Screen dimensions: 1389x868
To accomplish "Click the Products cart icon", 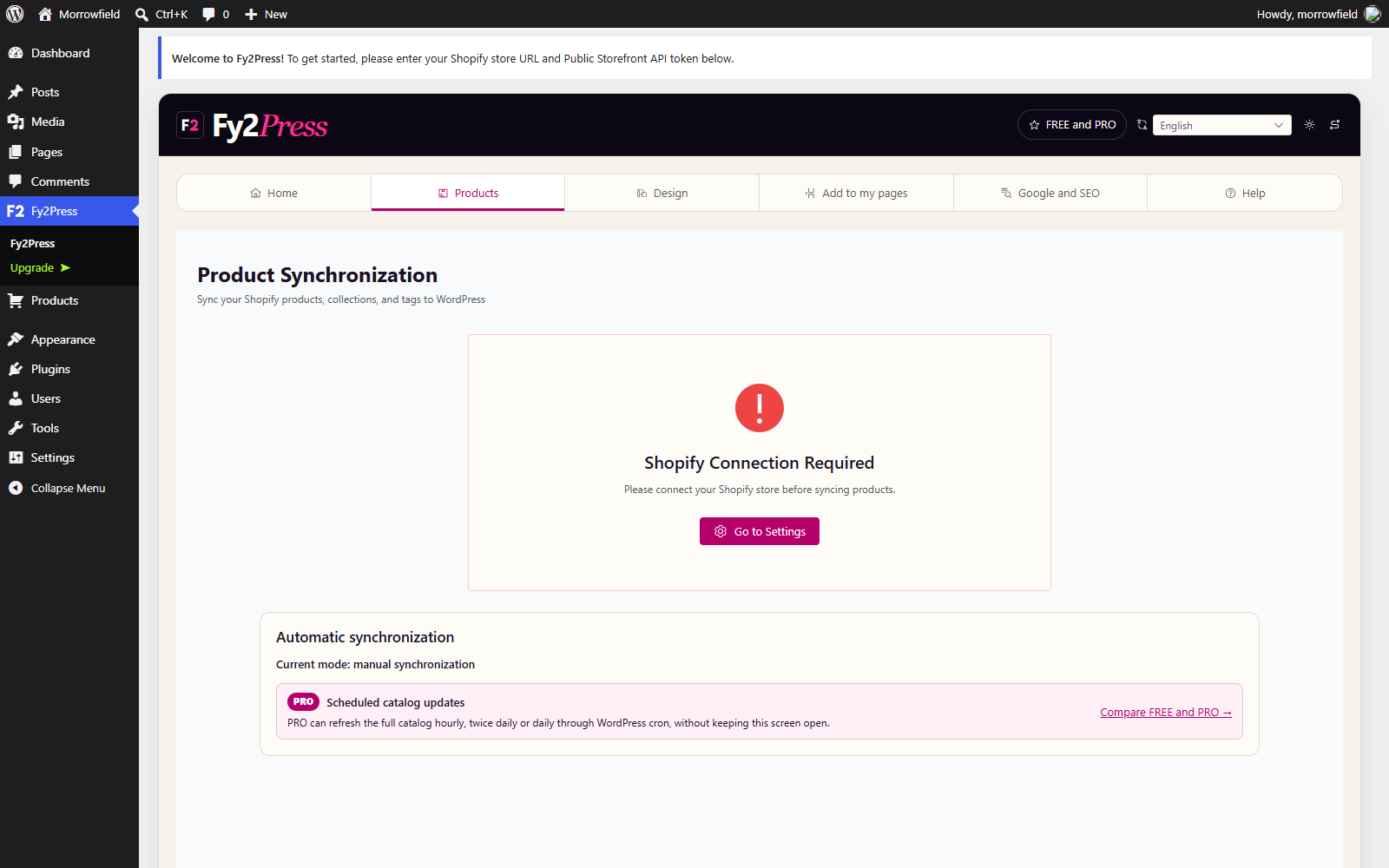I will pyautogui.click(x=16, y=300).
